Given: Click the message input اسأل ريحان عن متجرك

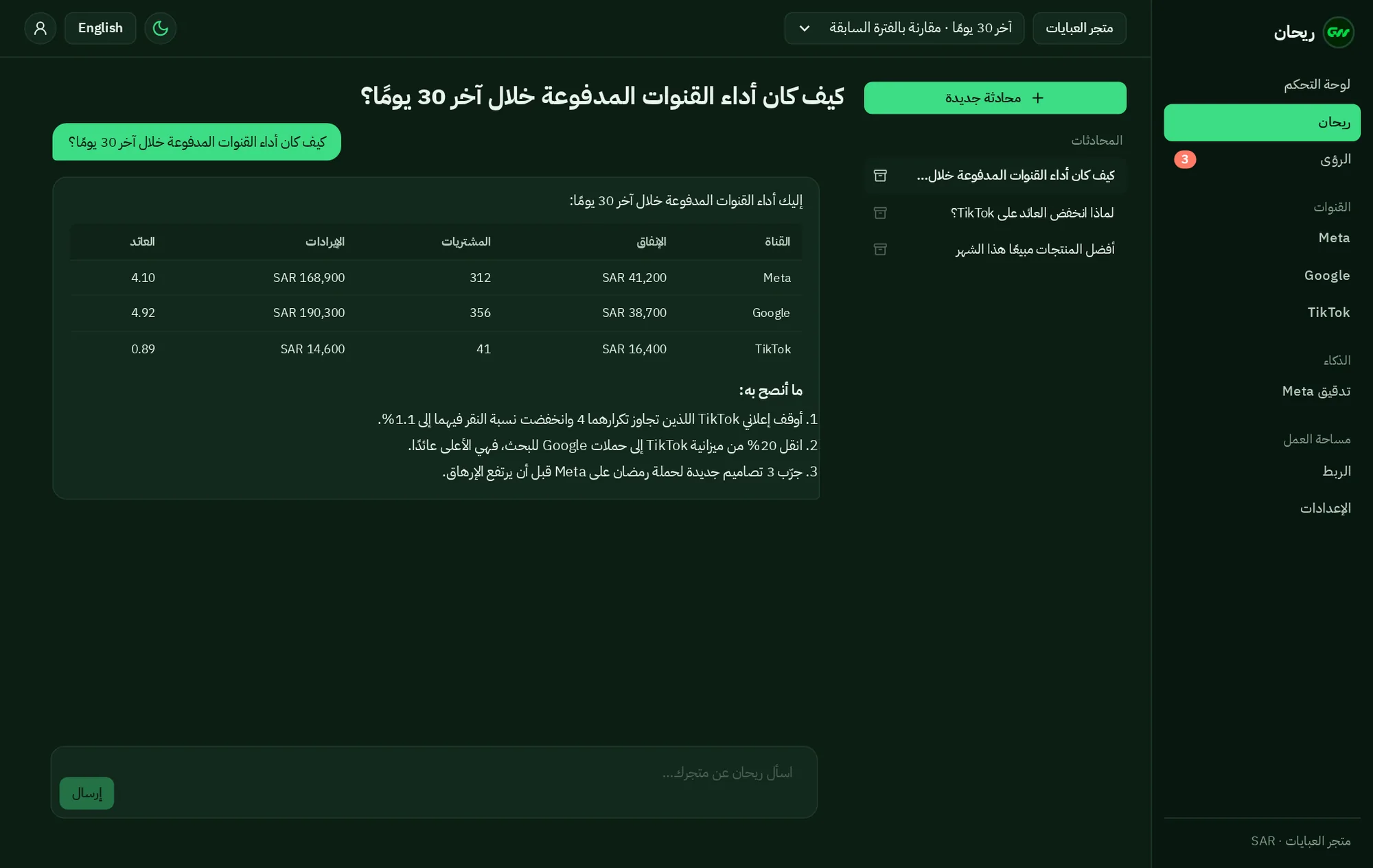Looking at the screenshot, I should coord(434,782).
